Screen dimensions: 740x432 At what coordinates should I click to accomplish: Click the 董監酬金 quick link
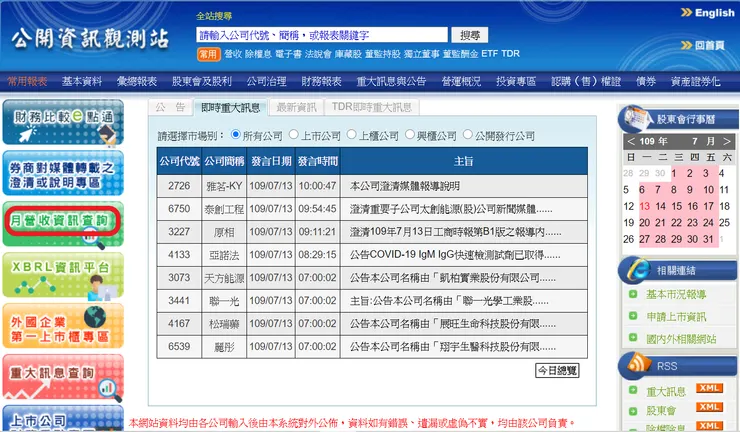(x=461, y=54)
